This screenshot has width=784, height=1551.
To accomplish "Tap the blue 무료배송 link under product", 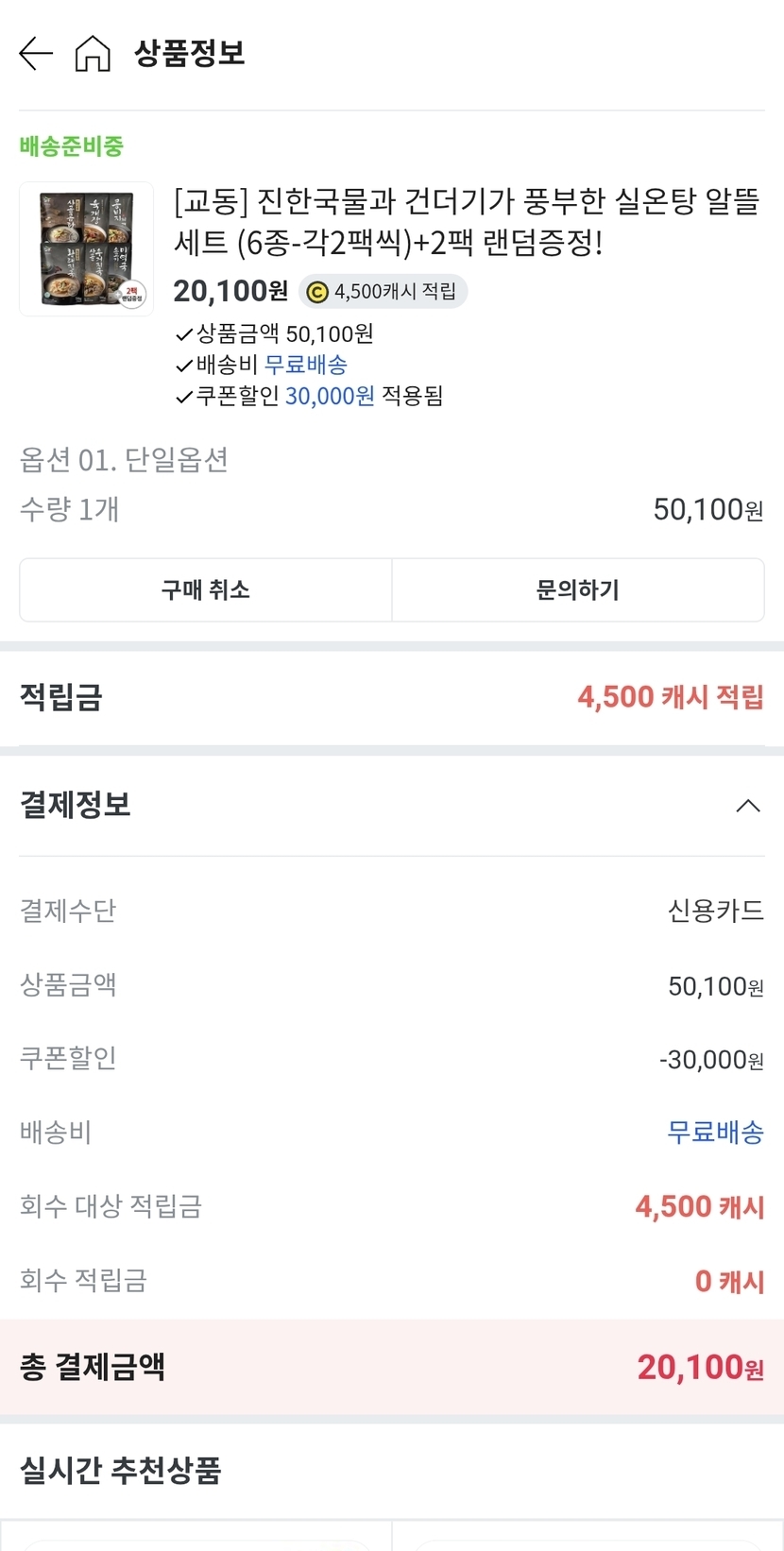I will click(x=305, y=365).
